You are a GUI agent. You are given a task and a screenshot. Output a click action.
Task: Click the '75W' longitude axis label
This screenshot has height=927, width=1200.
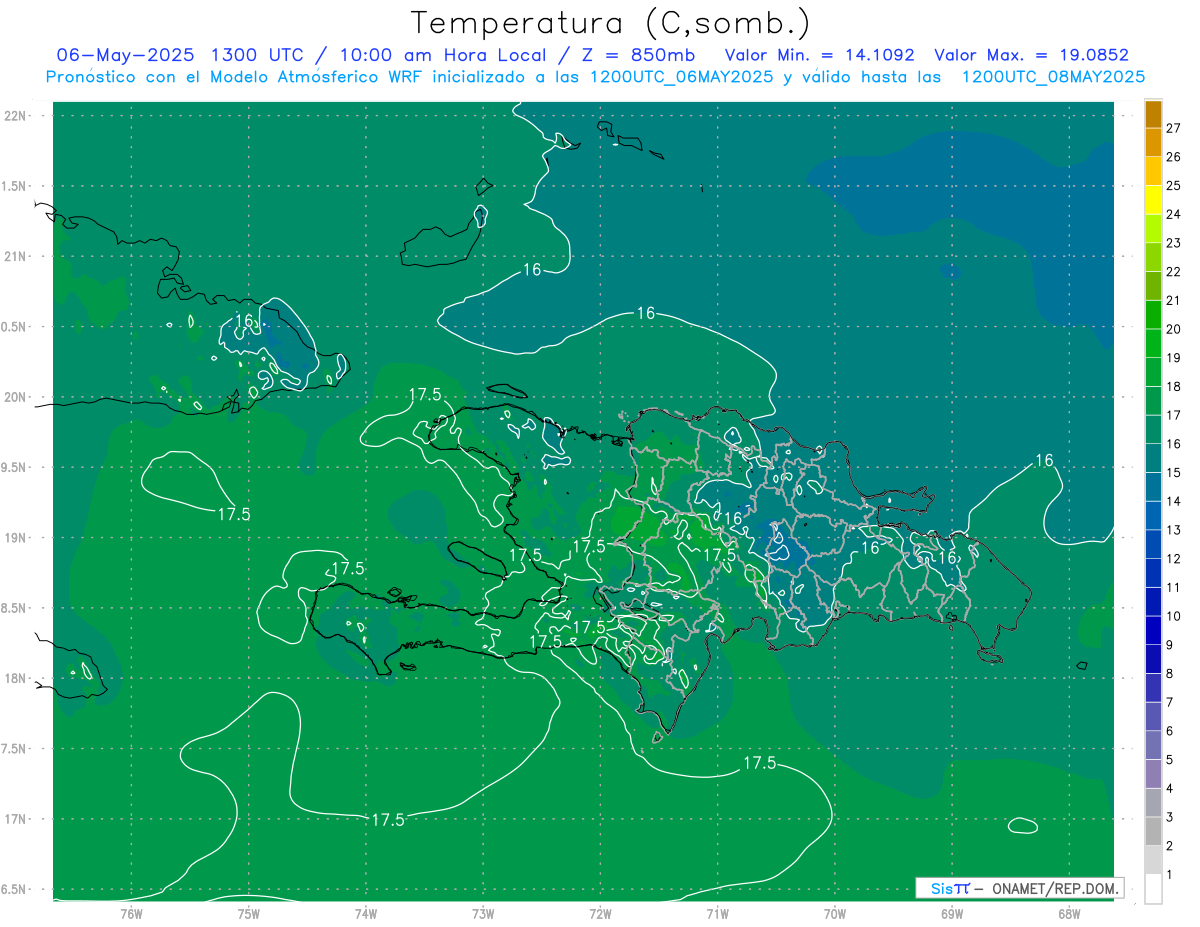point(249,914)
